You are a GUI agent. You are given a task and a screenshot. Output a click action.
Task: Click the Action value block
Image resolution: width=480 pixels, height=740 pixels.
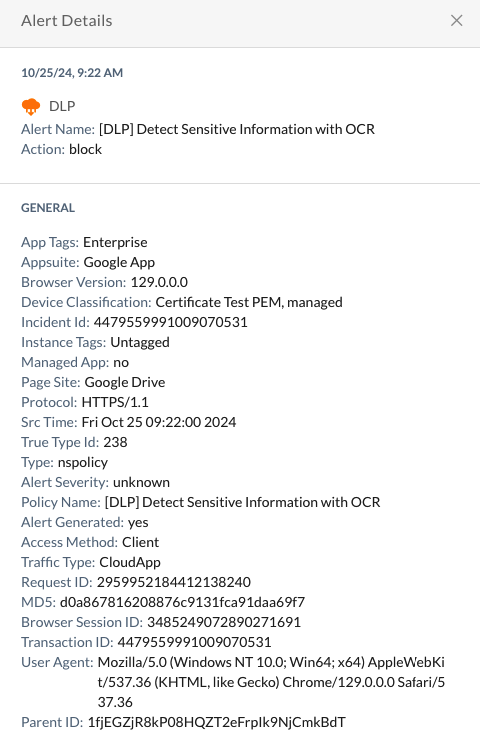tap(85, 149)
